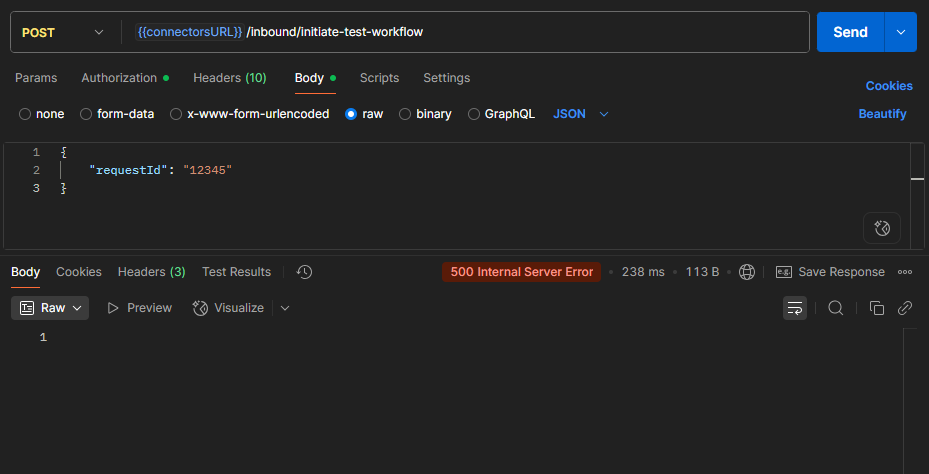Open the Raw response format dropdown
Image resolution: width=929 pixels, height=474 pixels.
click(50, 308)
